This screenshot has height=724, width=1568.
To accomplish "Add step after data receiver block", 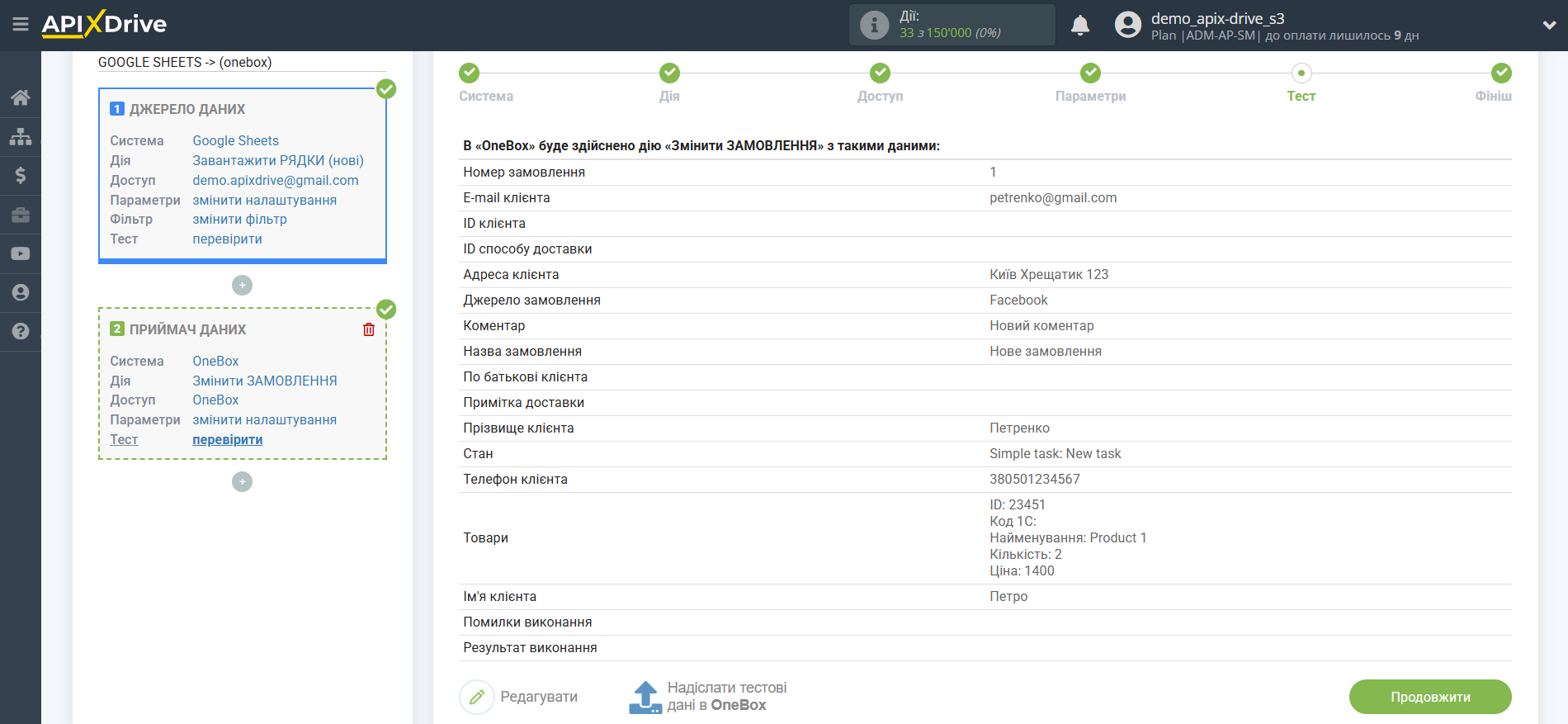I will (x=242, y=481).
